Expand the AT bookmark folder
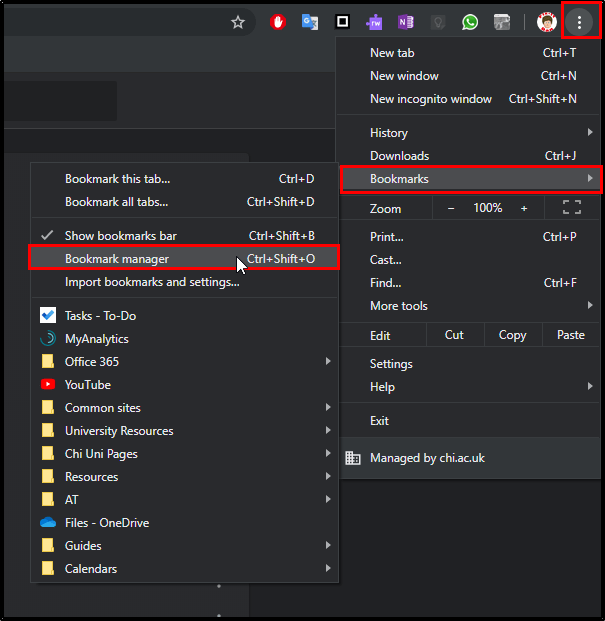Image resolution: width=605 pixels, height=621 pixels. pyautogui.click(x=185, y=499)
